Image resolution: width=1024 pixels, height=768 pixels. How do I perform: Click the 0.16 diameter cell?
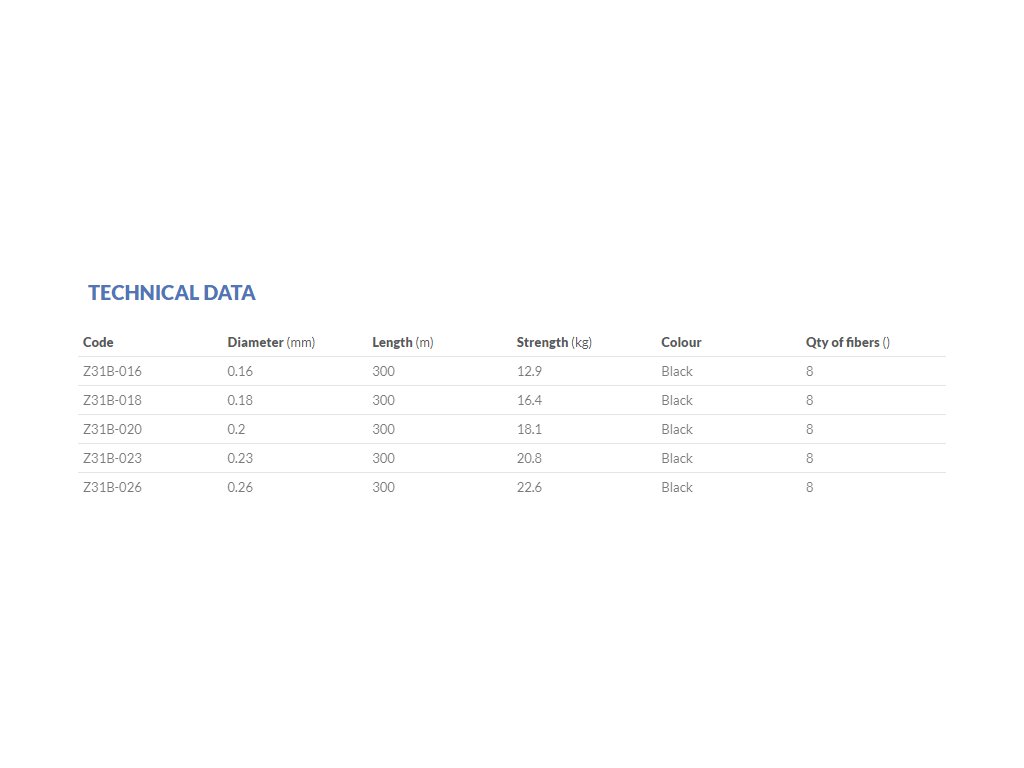240,371
